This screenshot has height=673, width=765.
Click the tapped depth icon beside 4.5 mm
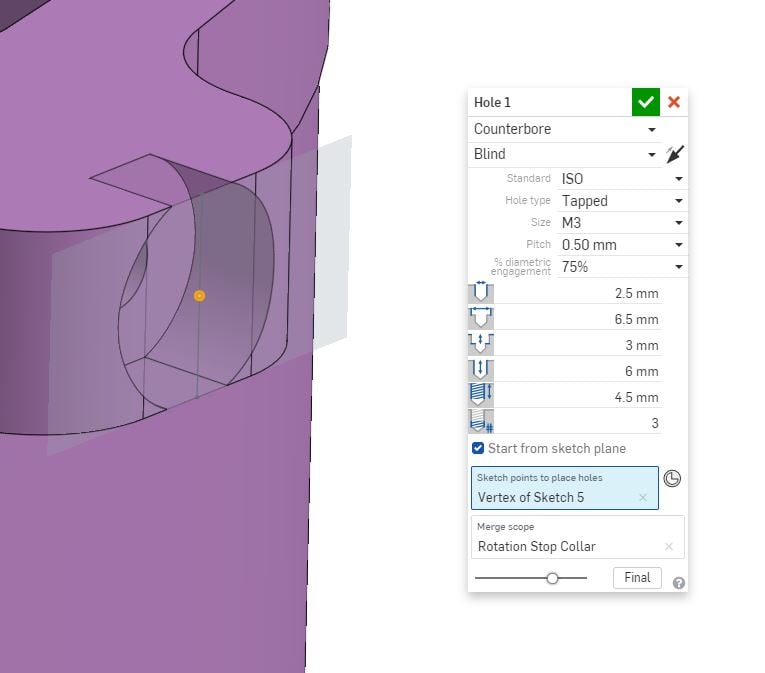[481, 395]
